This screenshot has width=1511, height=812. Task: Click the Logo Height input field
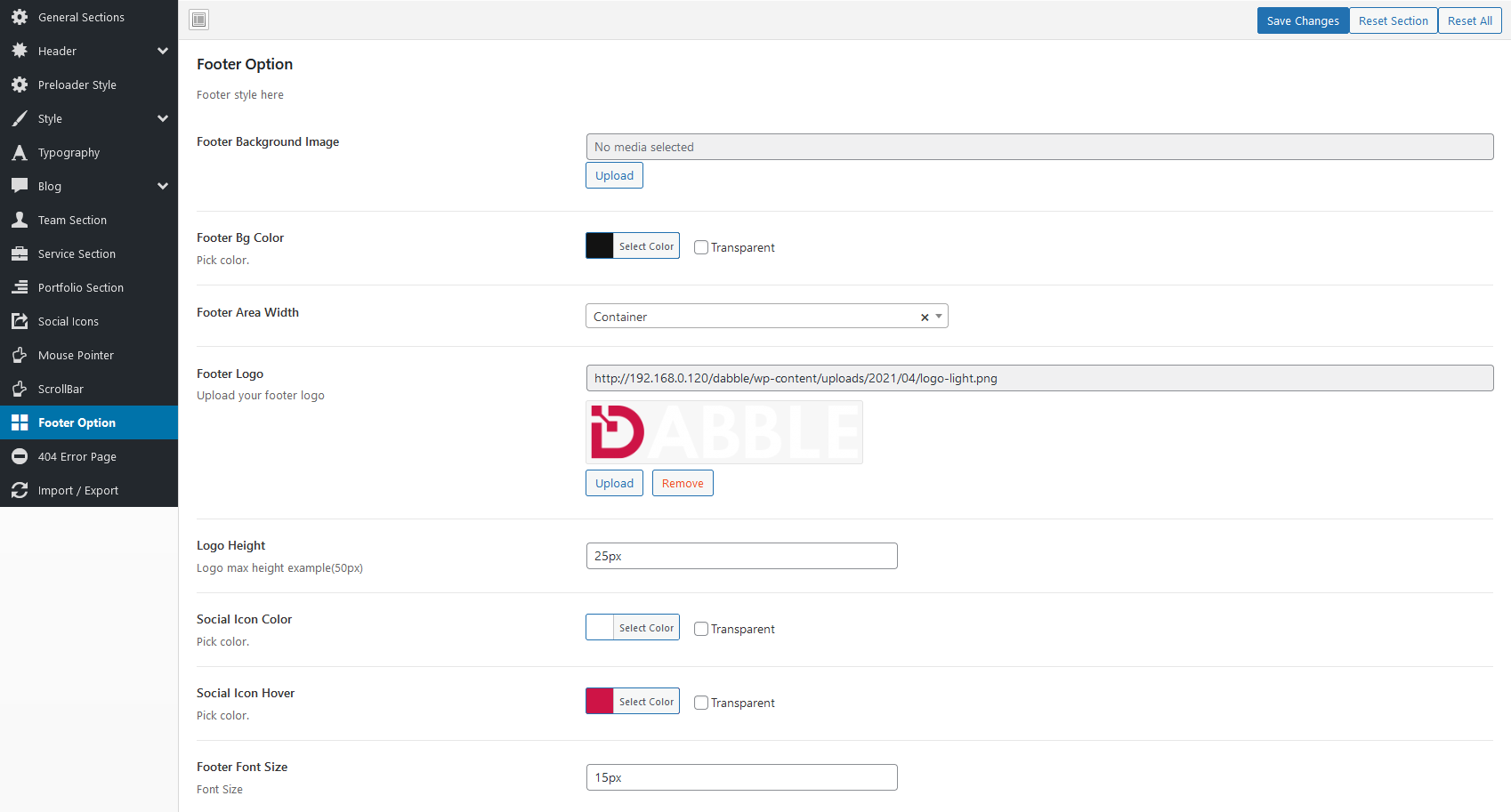coord(742,556)
